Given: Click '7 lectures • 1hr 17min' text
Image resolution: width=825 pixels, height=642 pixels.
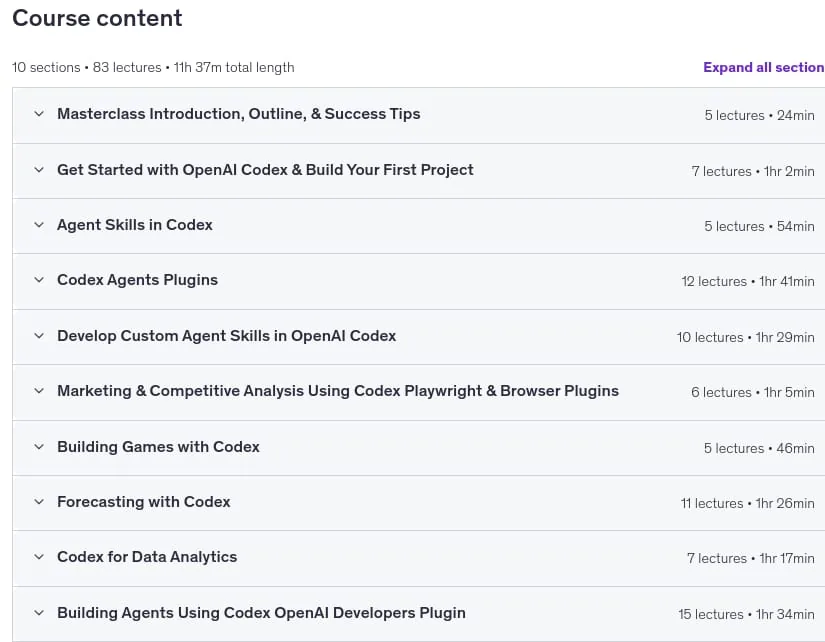Looking at the screenshot, I should click(751, 558).
